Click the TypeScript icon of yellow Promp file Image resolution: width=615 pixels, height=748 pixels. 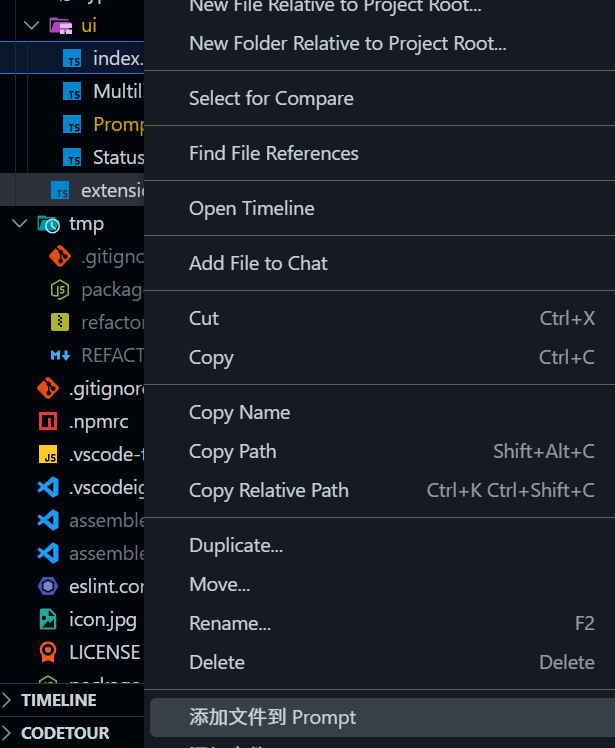pos(73,125)
